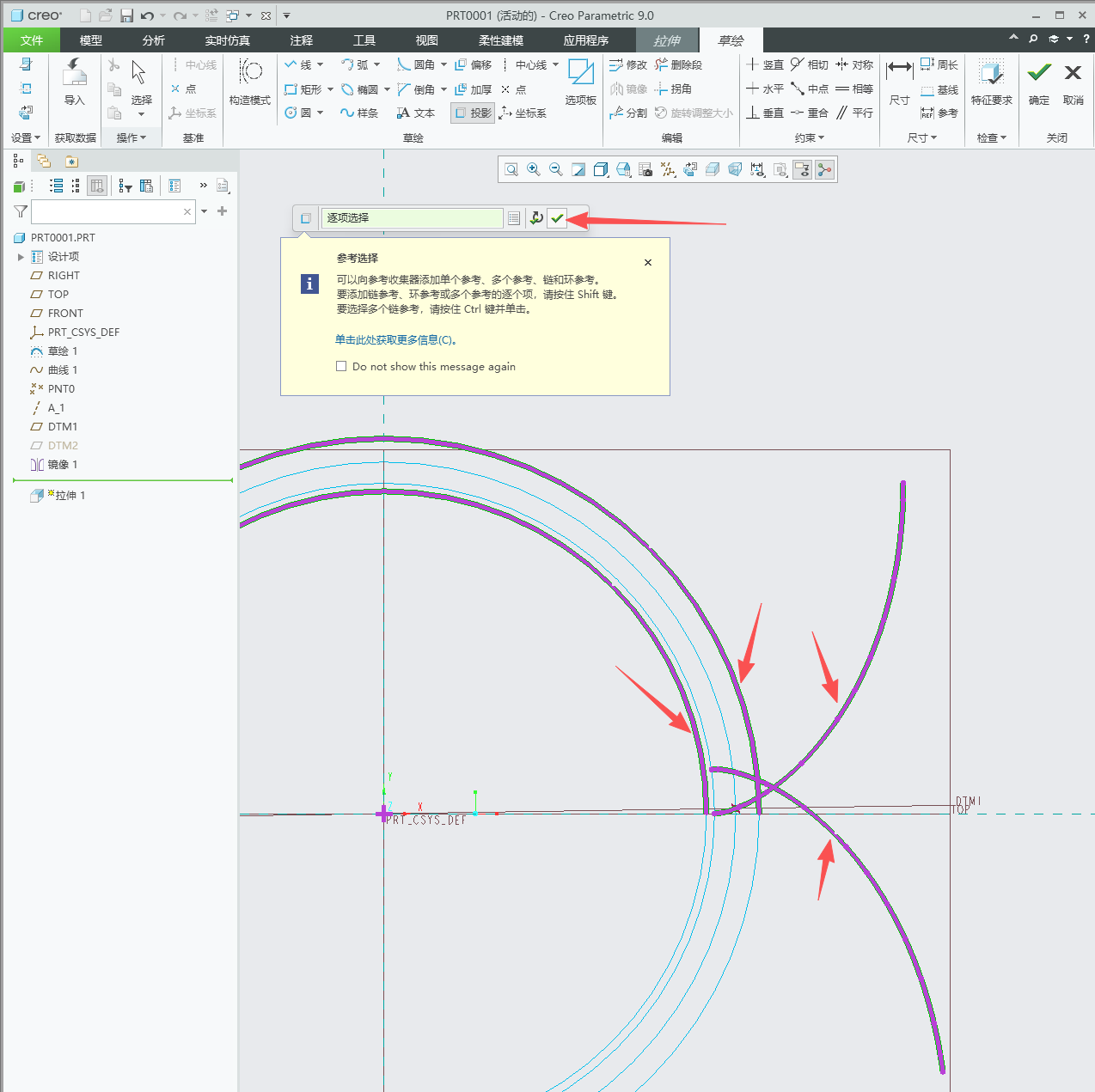
Task: Expand the 设计项 tree node
Action: (21, 257)
